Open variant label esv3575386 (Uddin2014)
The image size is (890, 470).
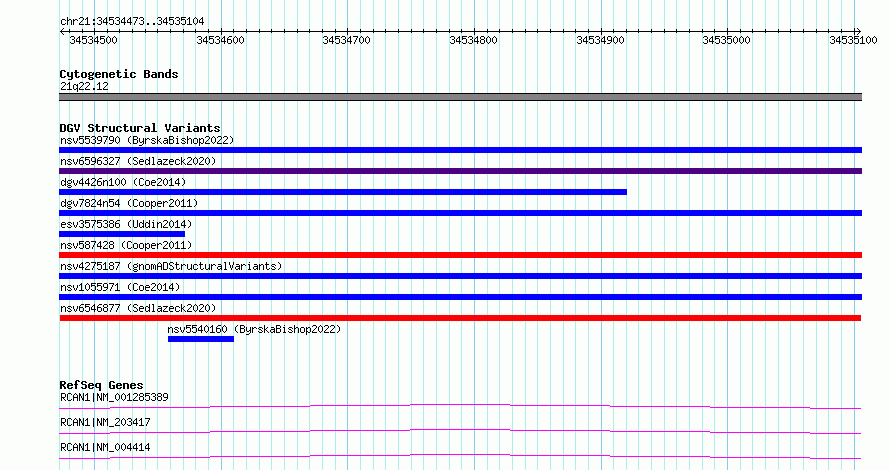126,224
